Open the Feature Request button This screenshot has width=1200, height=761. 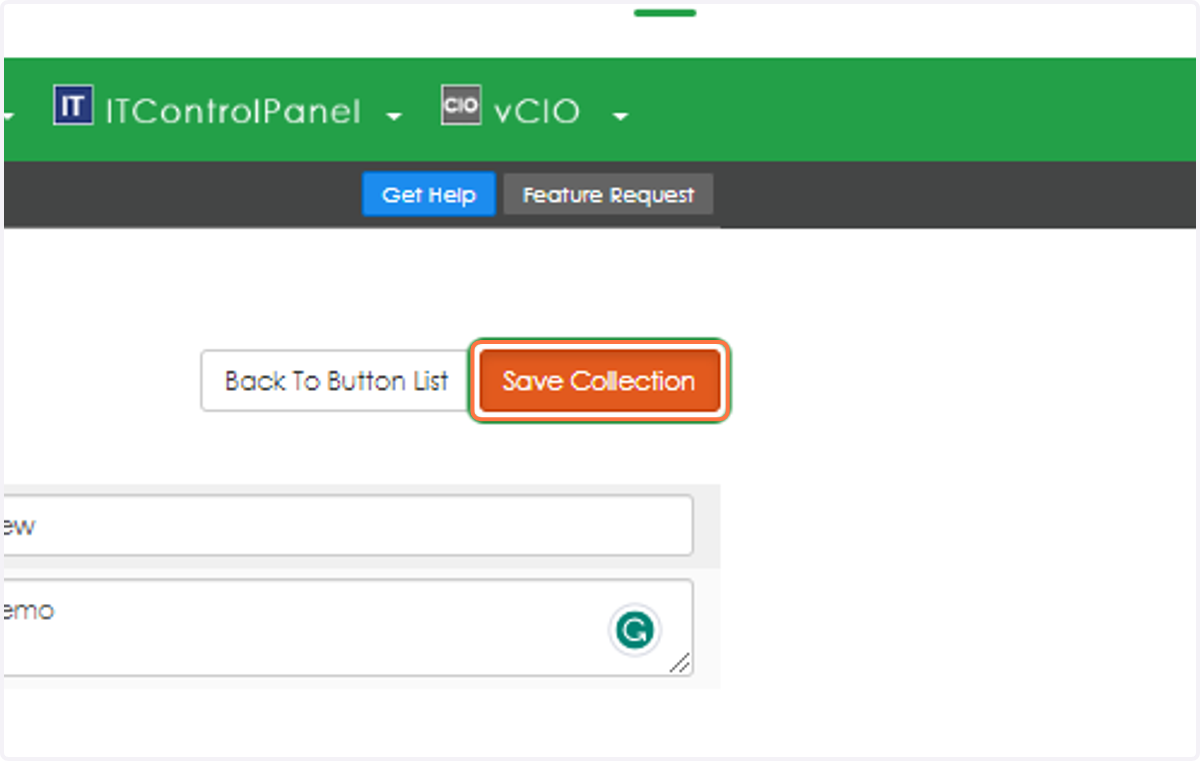click(608, 195)
